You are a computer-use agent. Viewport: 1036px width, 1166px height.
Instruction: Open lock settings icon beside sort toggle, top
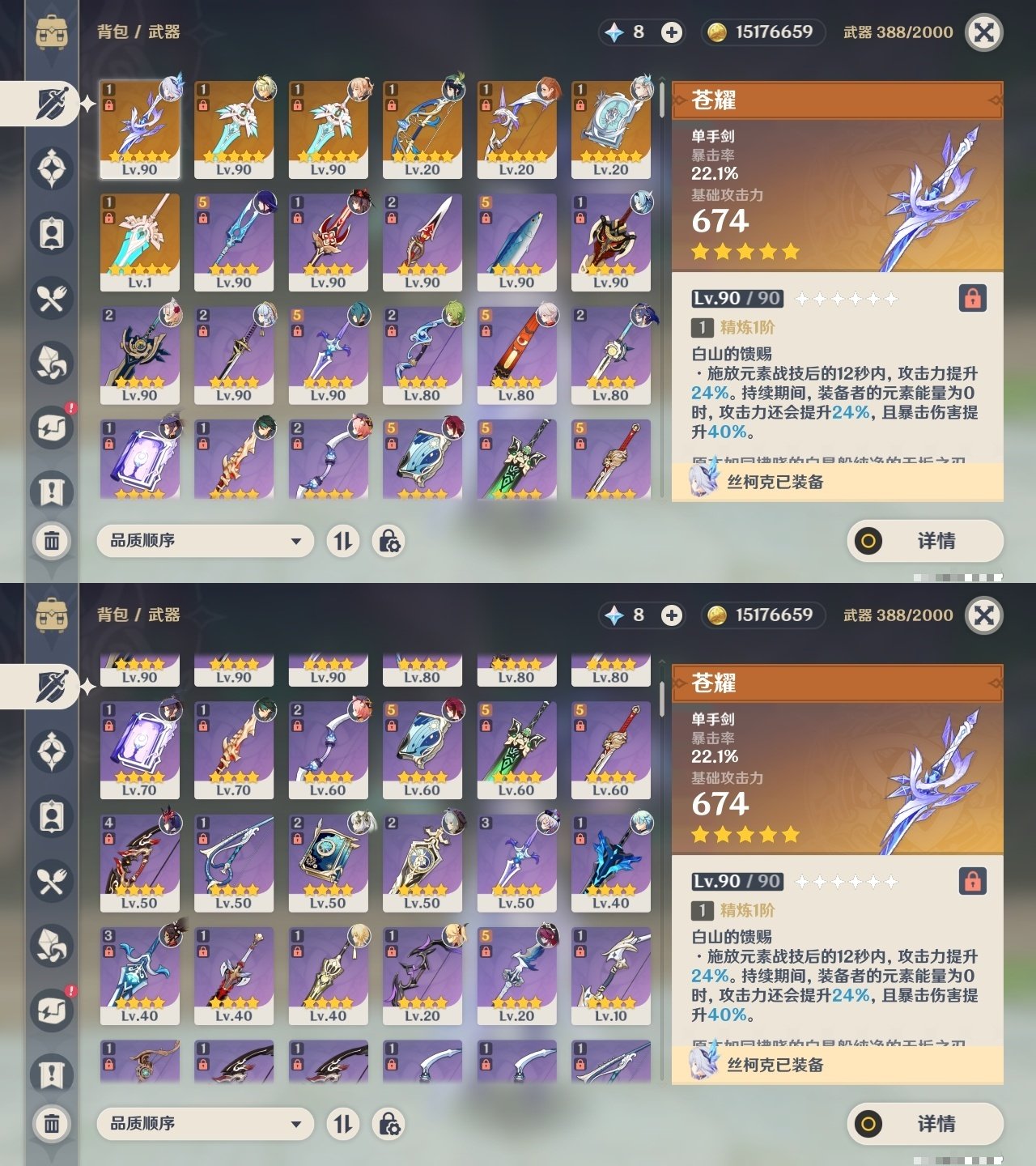tap(388, 541)
